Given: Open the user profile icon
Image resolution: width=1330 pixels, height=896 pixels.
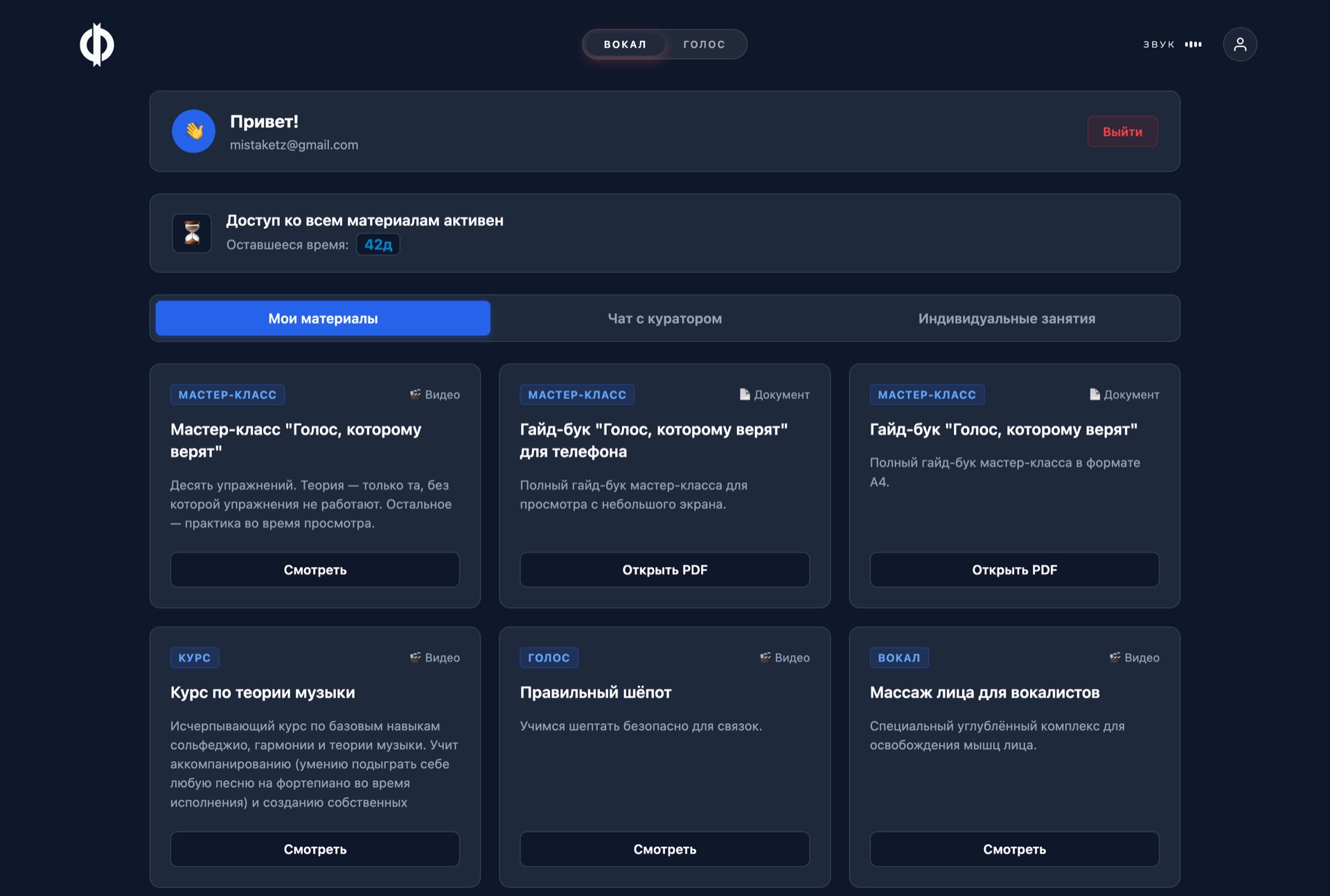Looking at the screenshot, I should pyautogui.click(x=1239, y=44).
